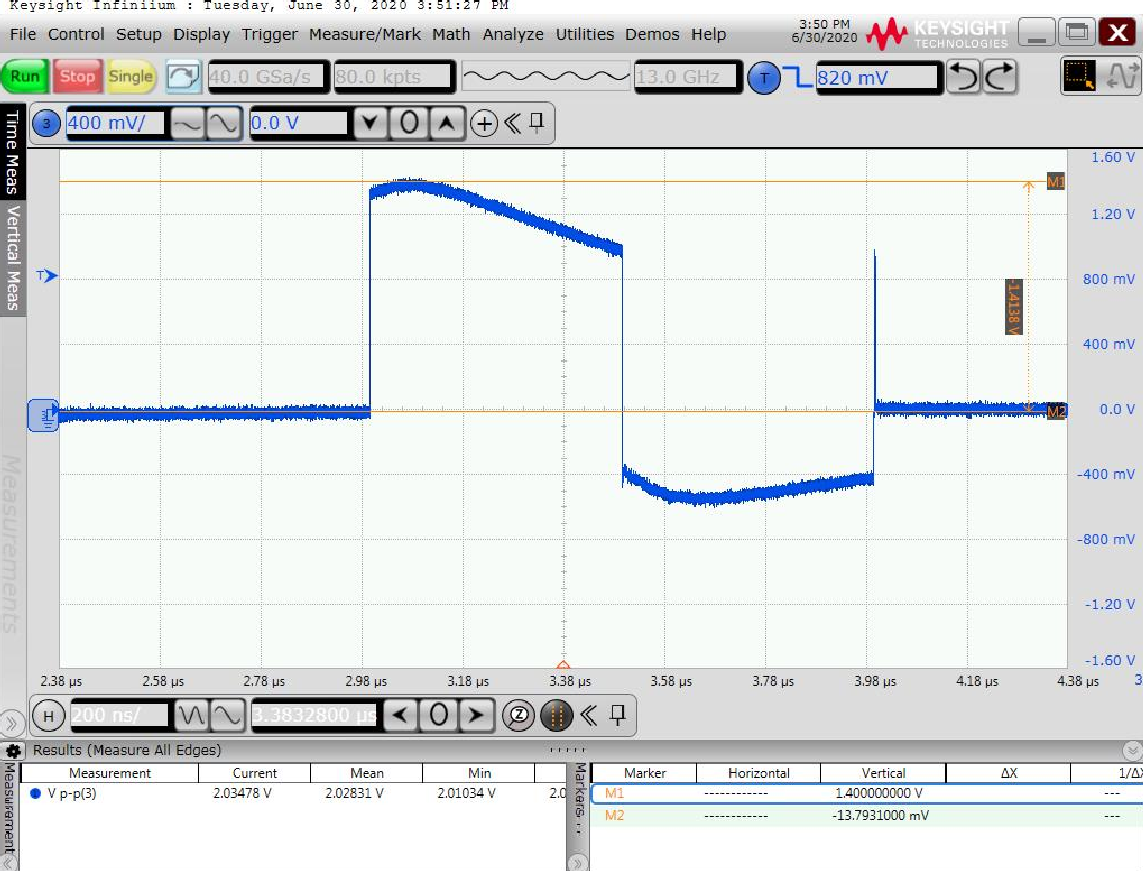Click the horizontal position right arrow

476,716
